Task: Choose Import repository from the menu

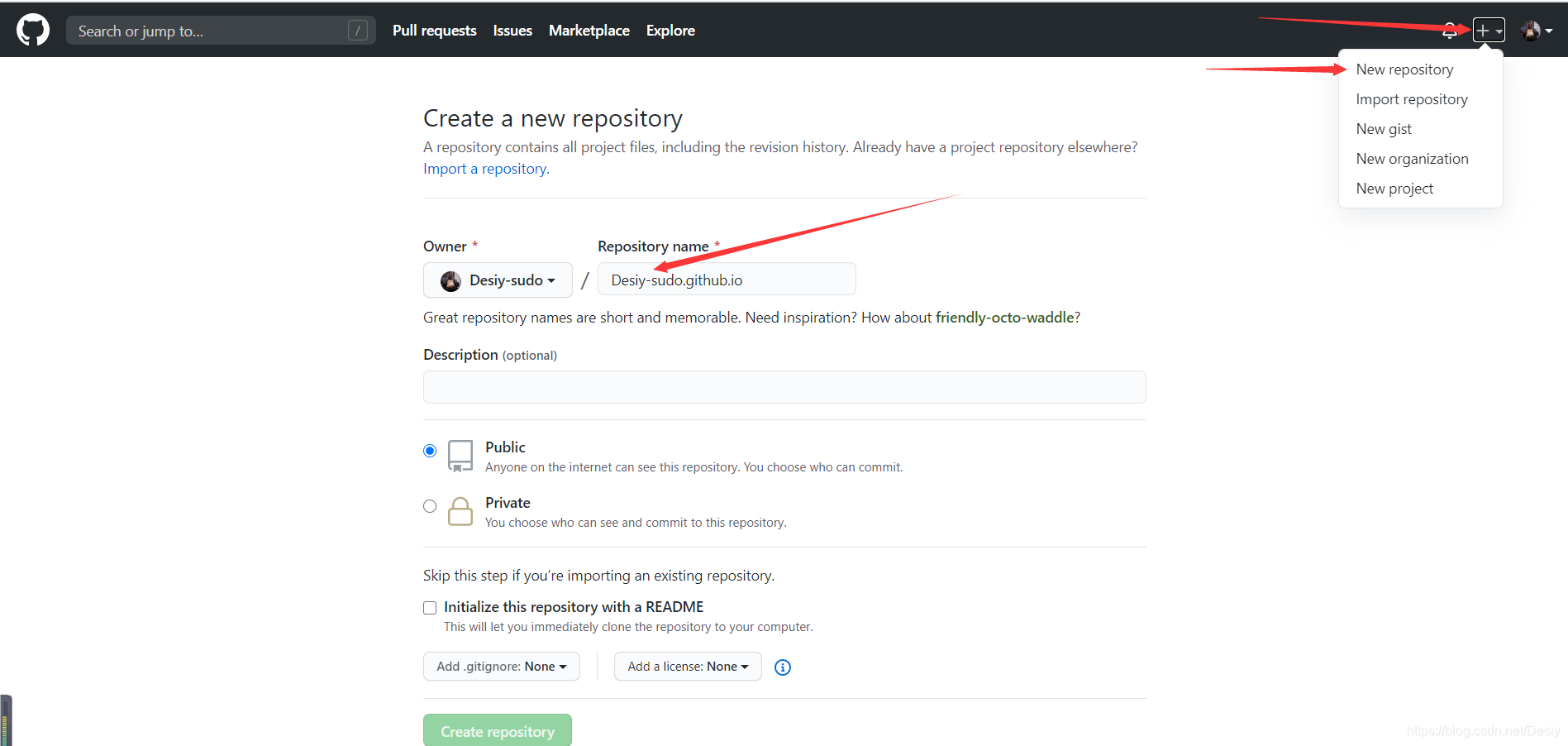Action: pyautogui.click(x=1412, y=99)
